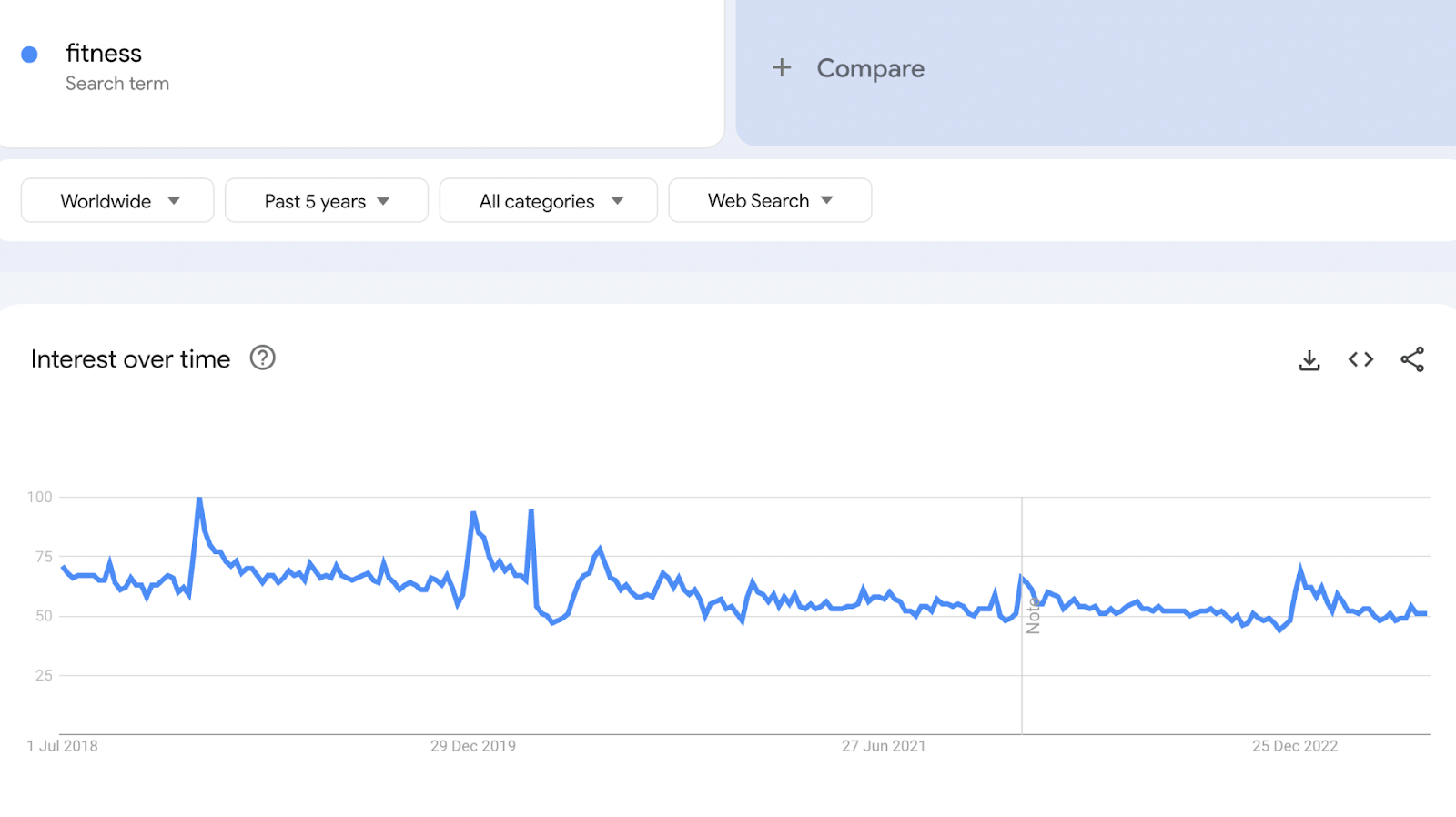Select the 29 Dec 2019 axis label
The image size is (1456, 817).
473,746
